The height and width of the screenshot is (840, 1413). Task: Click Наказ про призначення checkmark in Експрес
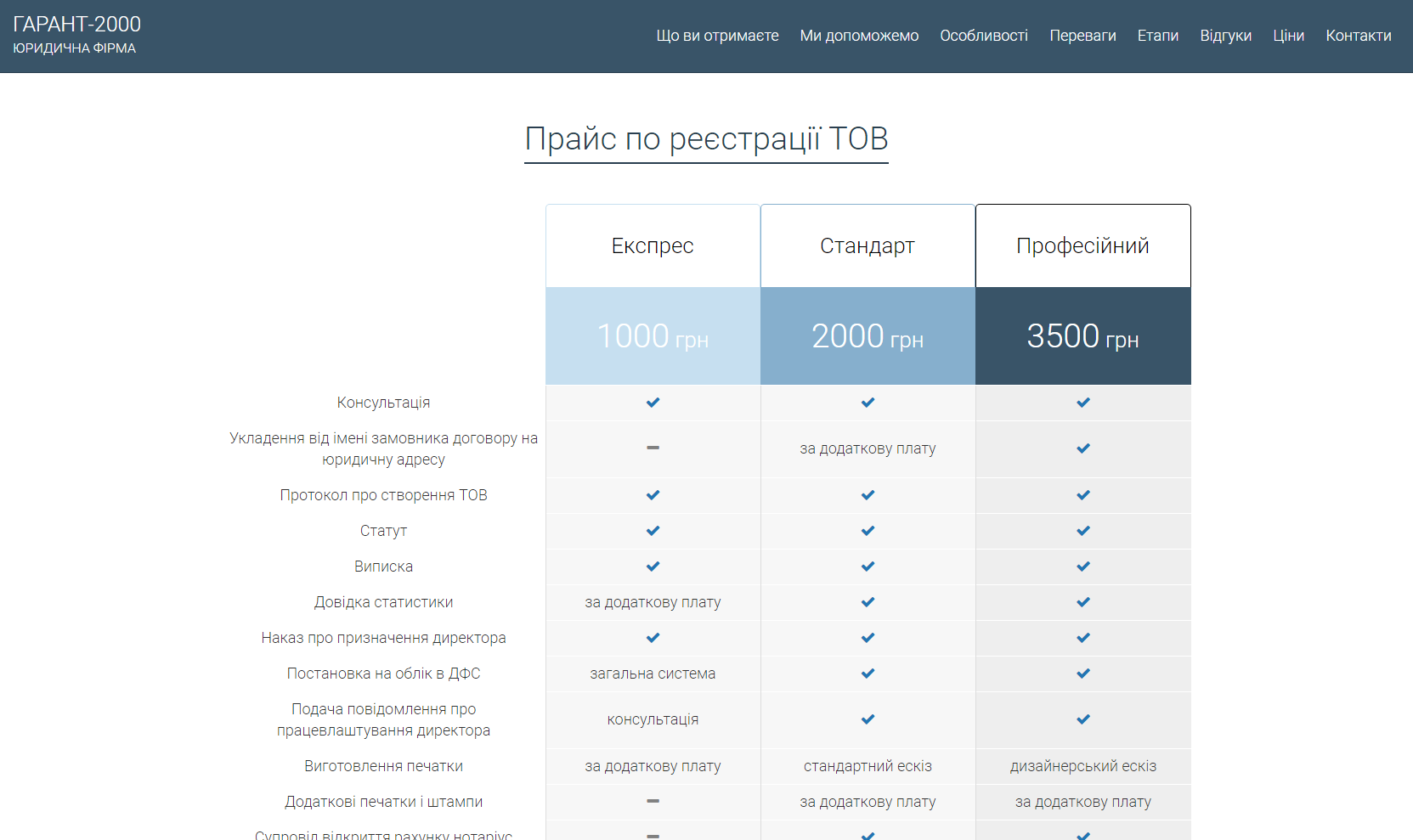click(653, 638)
